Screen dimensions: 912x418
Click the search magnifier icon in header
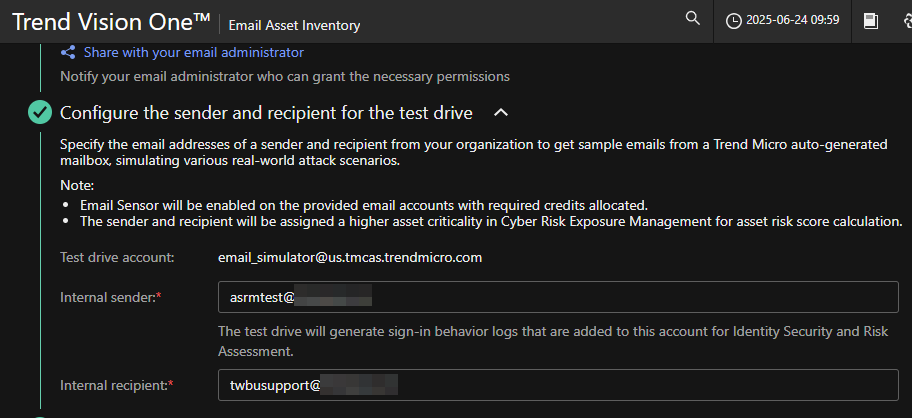[692, 19]
